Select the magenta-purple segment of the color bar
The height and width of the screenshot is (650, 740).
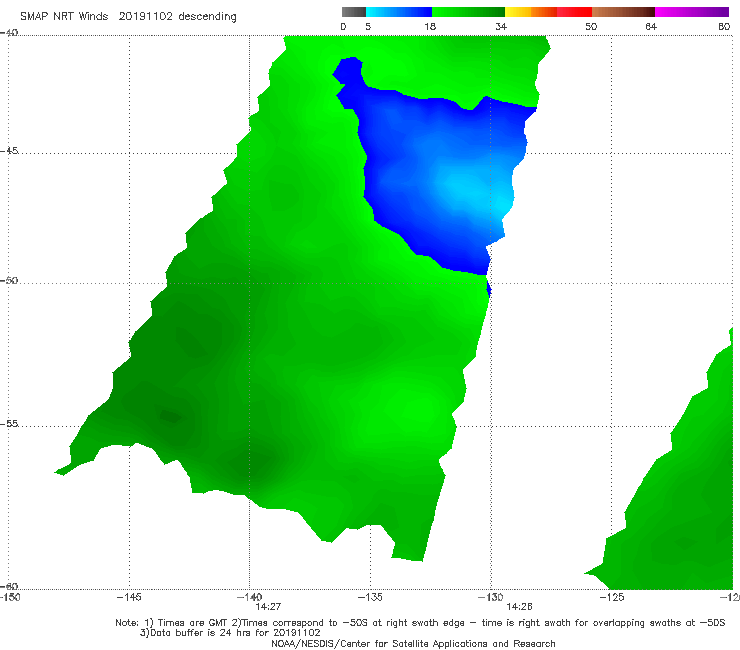click(x=692, y=12)
